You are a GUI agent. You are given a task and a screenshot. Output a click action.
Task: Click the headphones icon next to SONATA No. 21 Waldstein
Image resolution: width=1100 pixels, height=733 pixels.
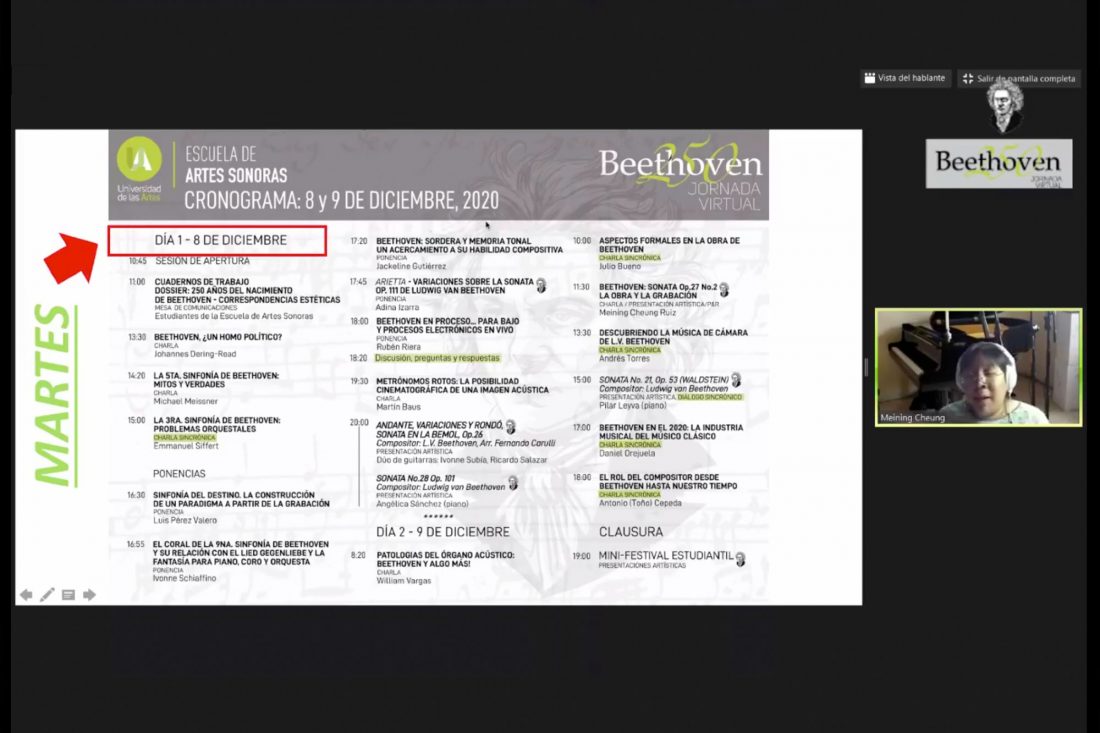pos(736,380)
